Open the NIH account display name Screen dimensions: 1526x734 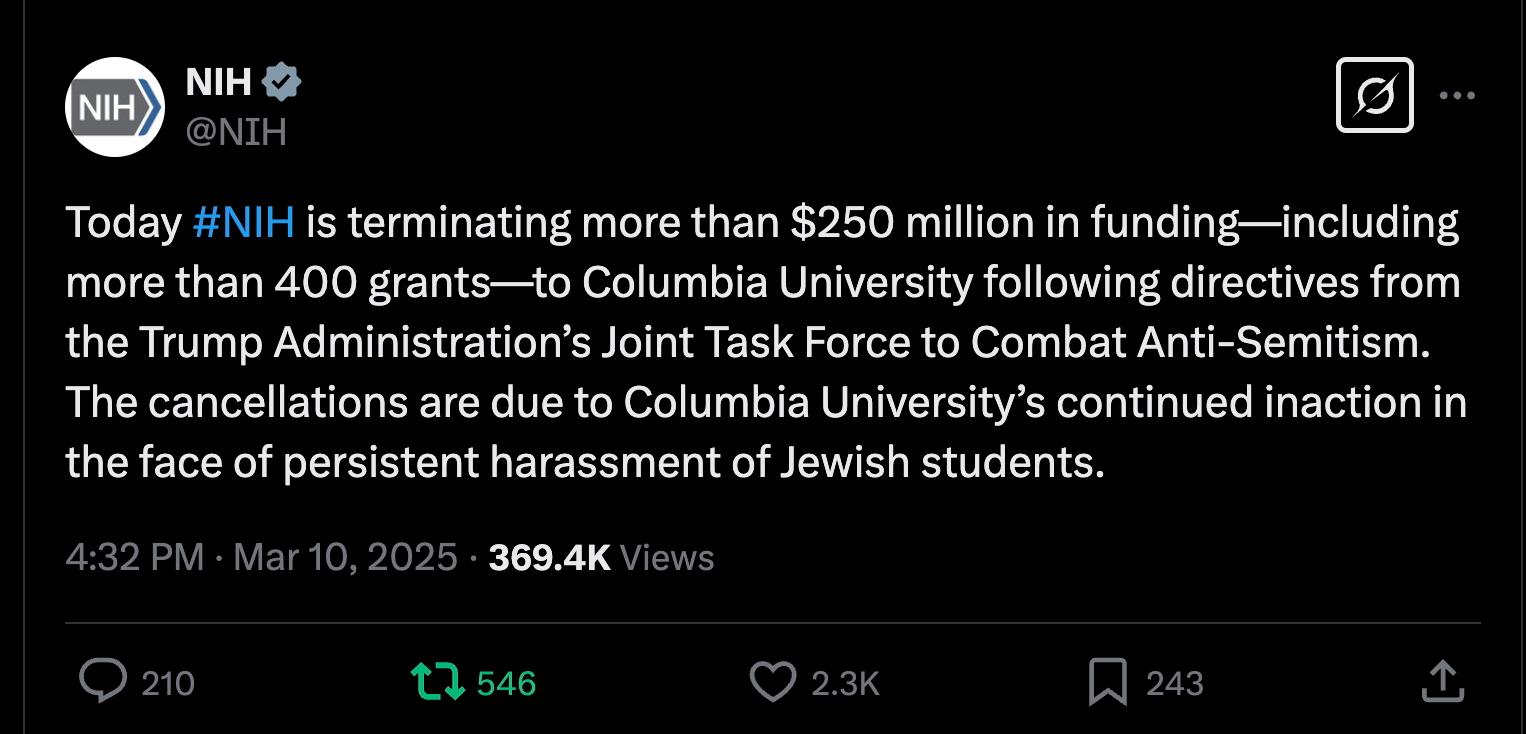pos(218,83)
